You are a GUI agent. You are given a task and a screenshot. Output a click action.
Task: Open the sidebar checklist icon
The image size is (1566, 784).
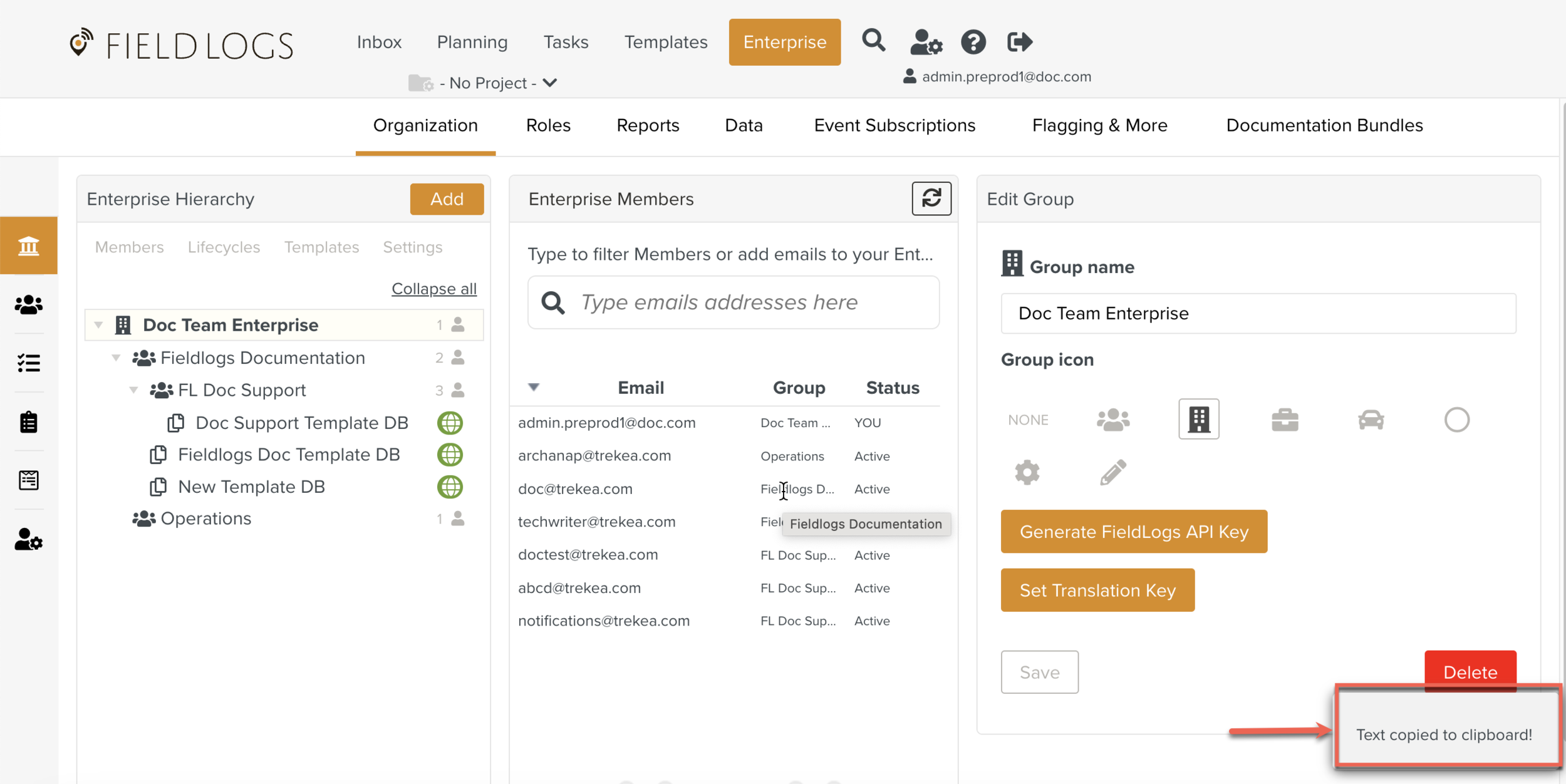29,363
